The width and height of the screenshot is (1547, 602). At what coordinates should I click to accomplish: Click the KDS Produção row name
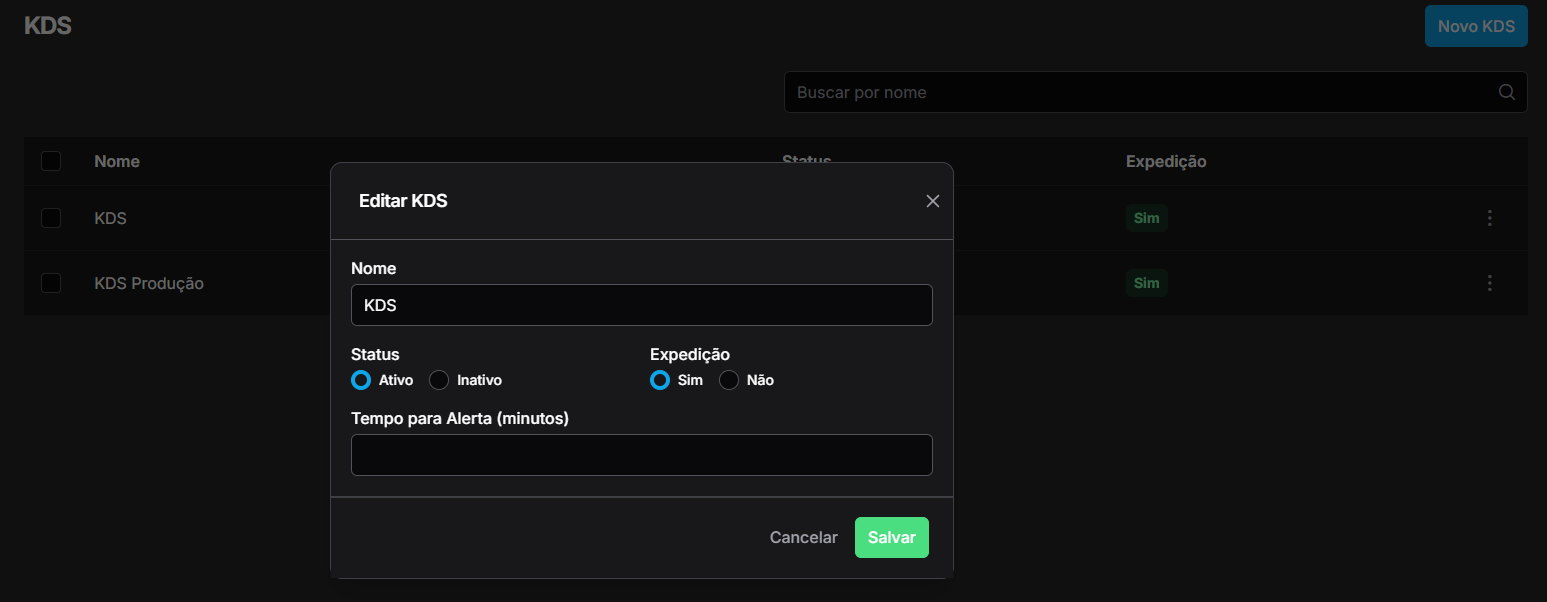point(149,283)
